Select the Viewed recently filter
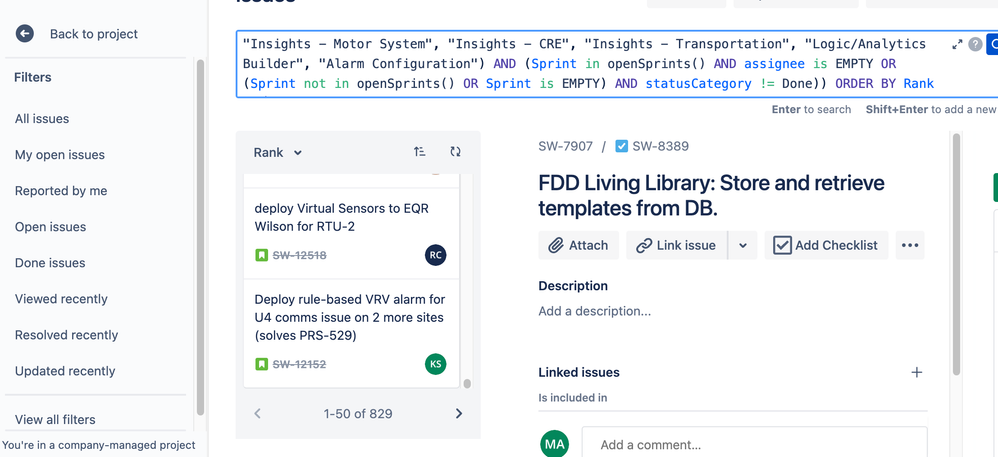 click(61, 299)
